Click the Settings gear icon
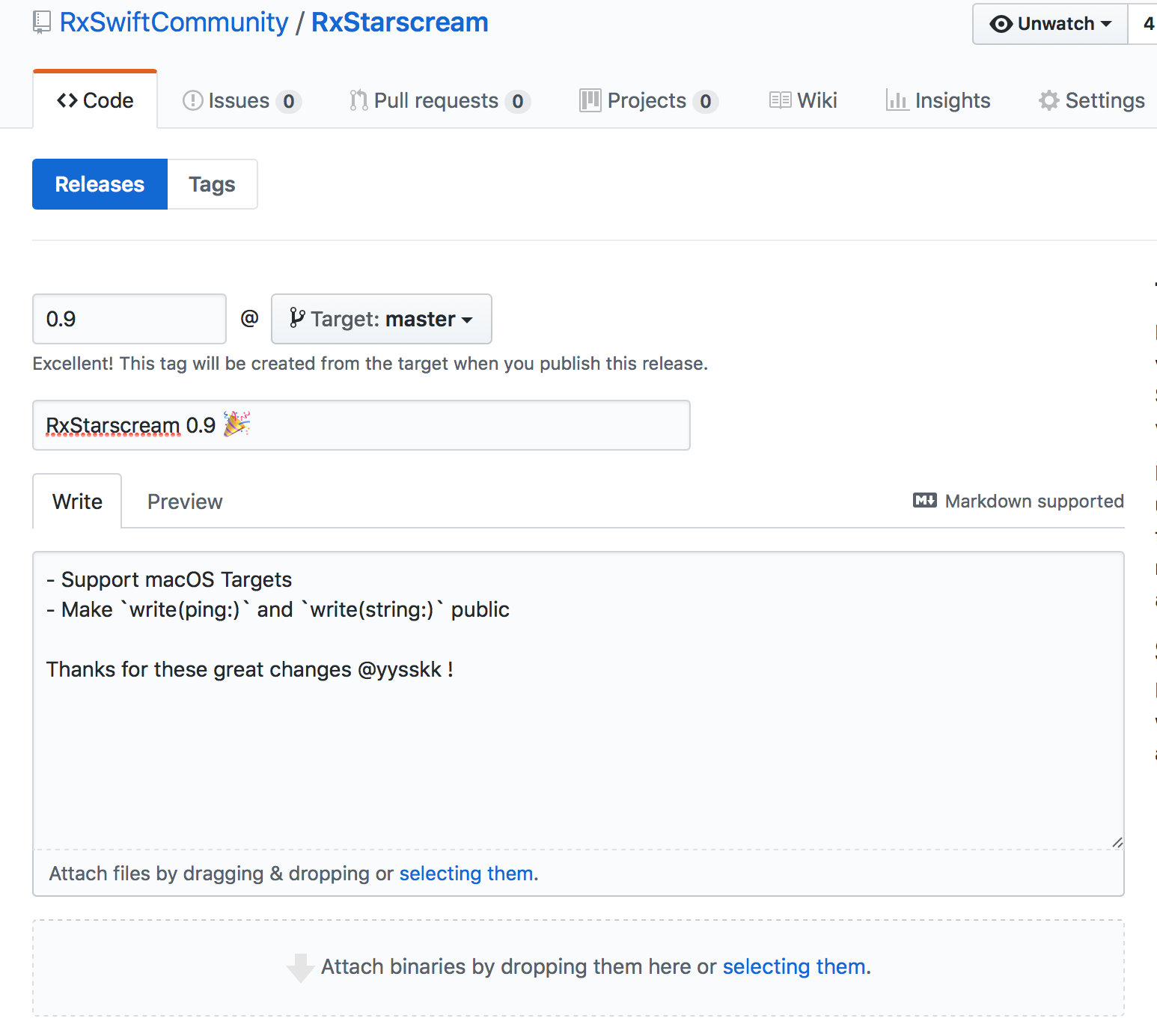This screenshot has width=1157, height=1036. (x=1048, y=100)
